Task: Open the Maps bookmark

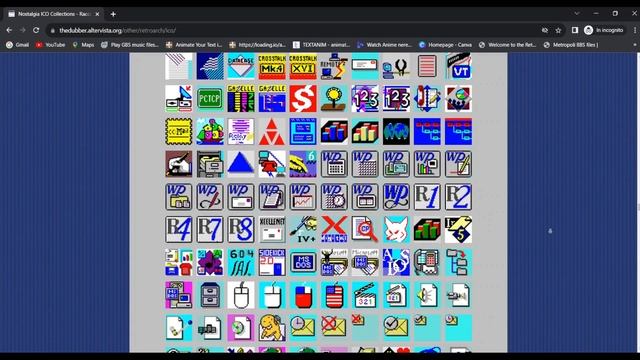Action: tap(83, 45)
